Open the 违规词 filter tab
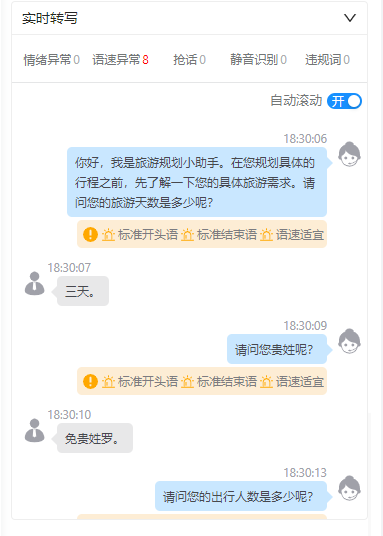The width and height of the screenshot is (383, 536). point(327,60)
